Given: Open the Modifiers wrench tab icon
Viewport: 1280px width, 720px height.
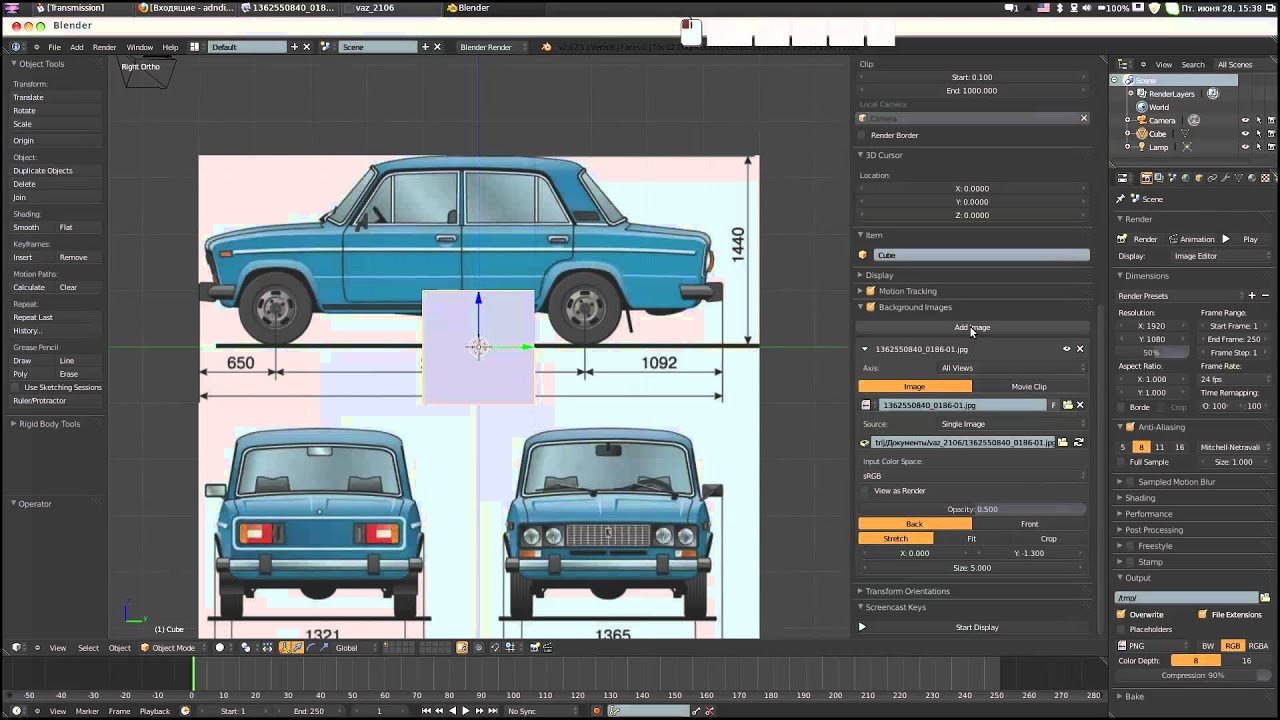Looking at the screenshot, I should 1224,178.
